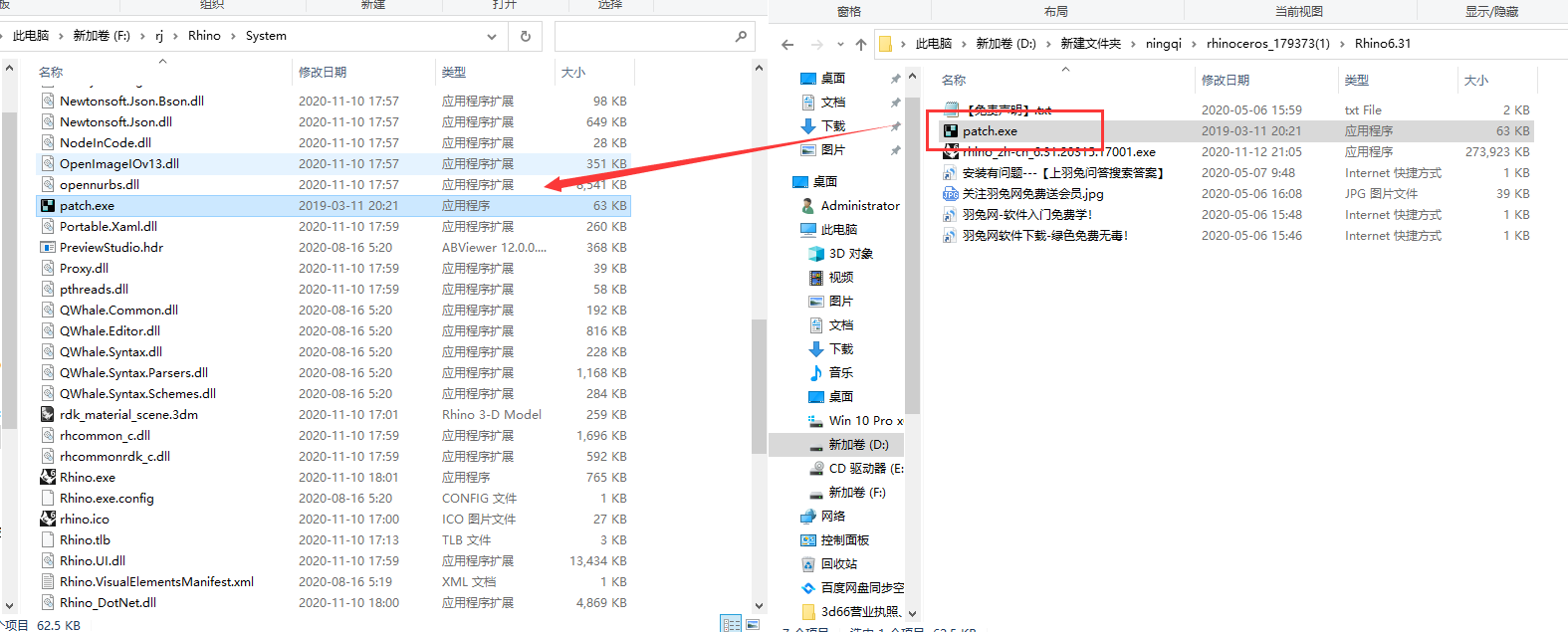Click Newtonsoft.Json.Bson.dll file icon
1568x632 pixels.
pos(48,101)
